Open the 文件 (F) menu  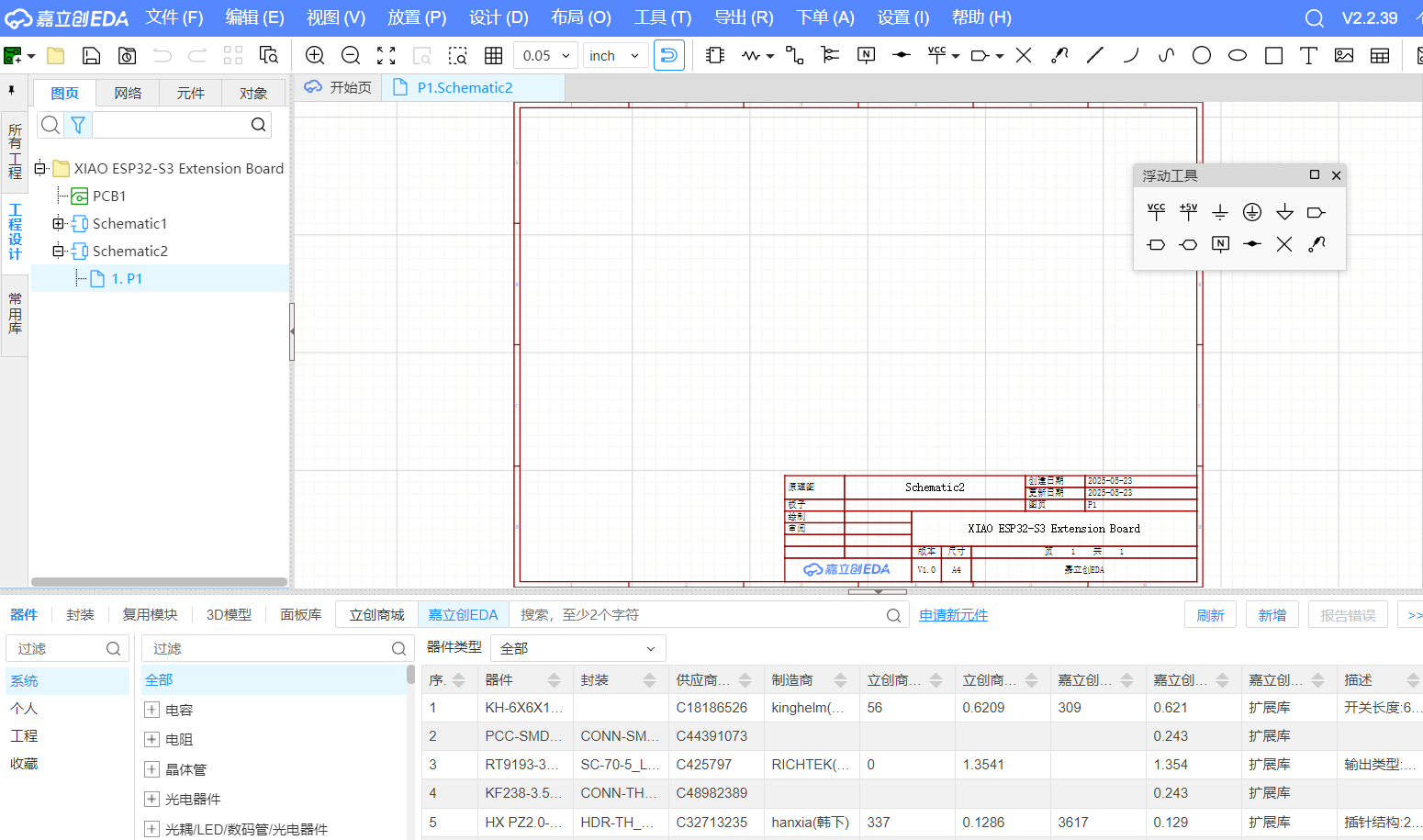[x=174, y=17]
